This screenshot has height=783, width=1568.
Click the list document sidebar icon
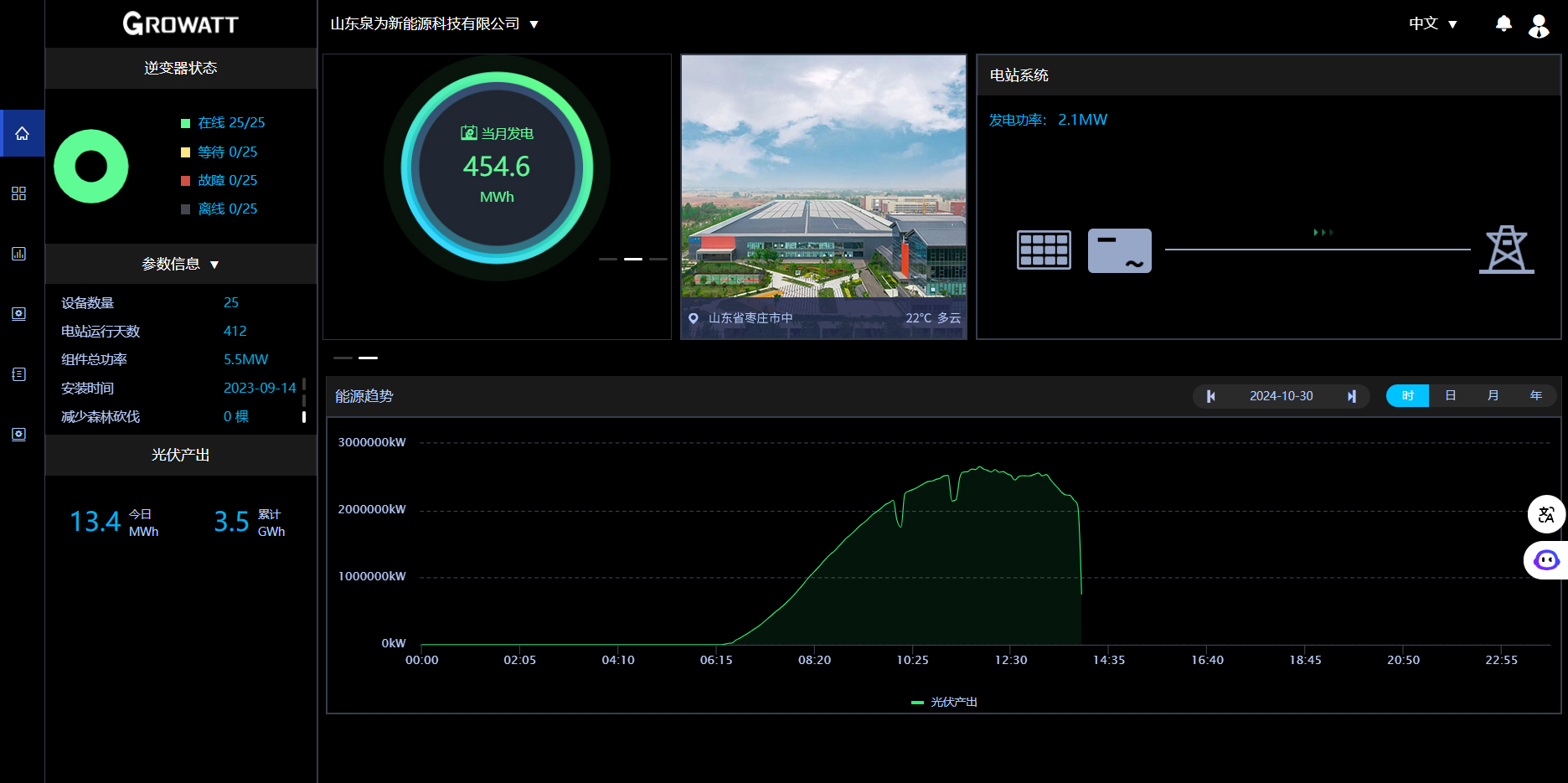click(18, 374)
